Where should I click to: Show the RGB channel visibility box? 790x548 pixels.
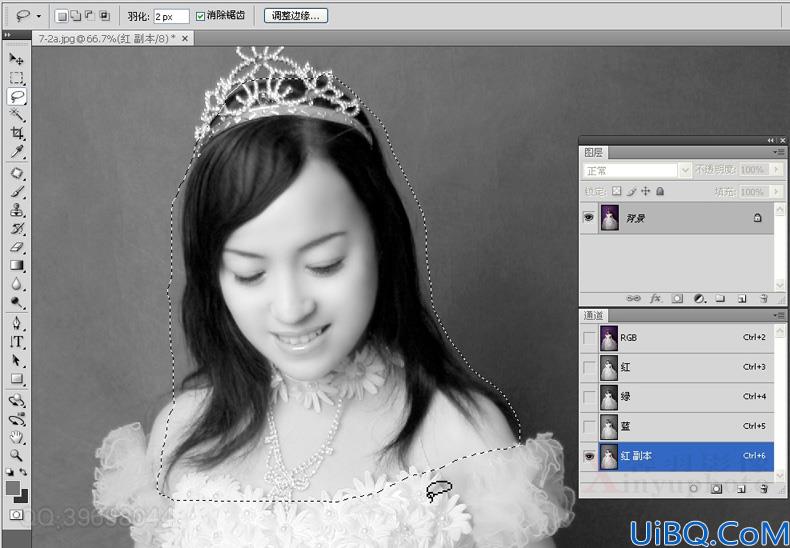pos(589,337)
